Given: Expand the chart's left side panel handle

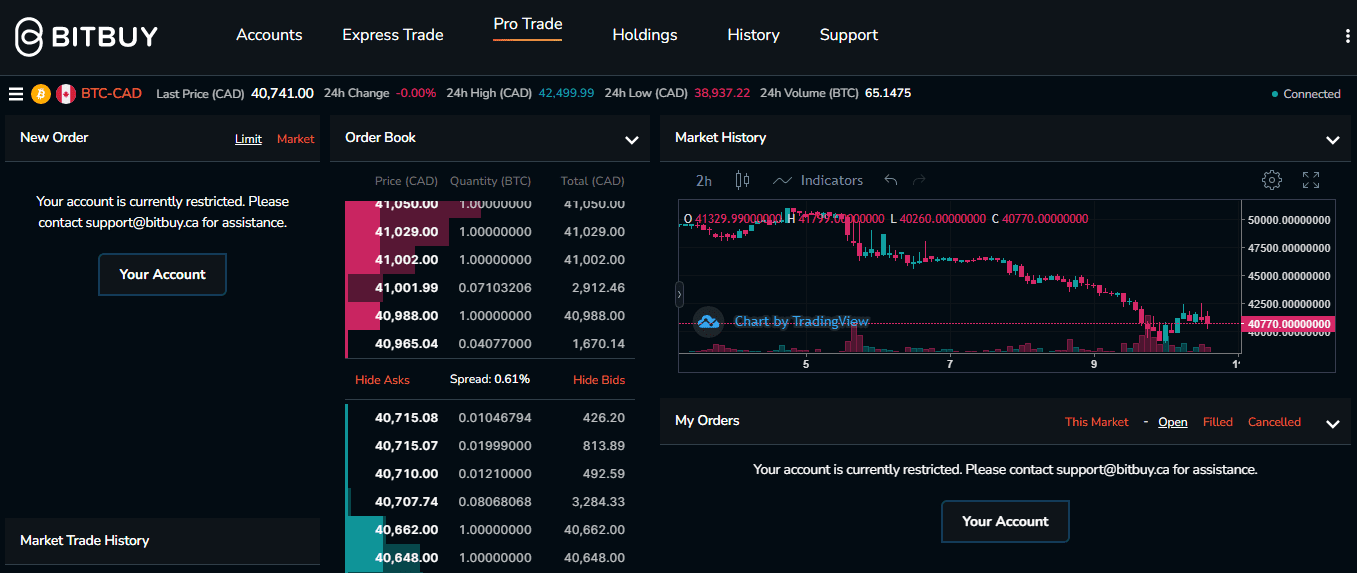Looking at the screenshot, I should 680,294.
